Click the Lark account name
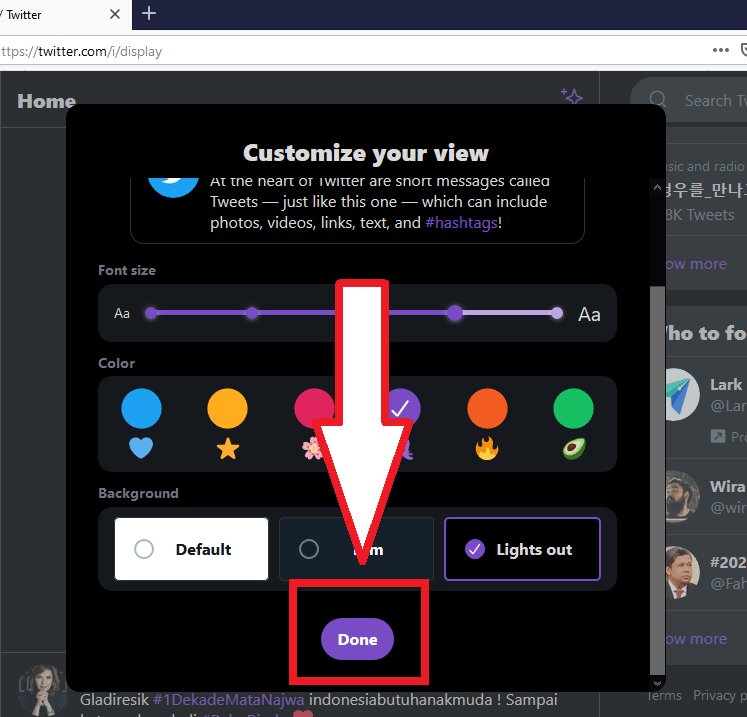Screen dimensions: 747x717 (726, 384)
